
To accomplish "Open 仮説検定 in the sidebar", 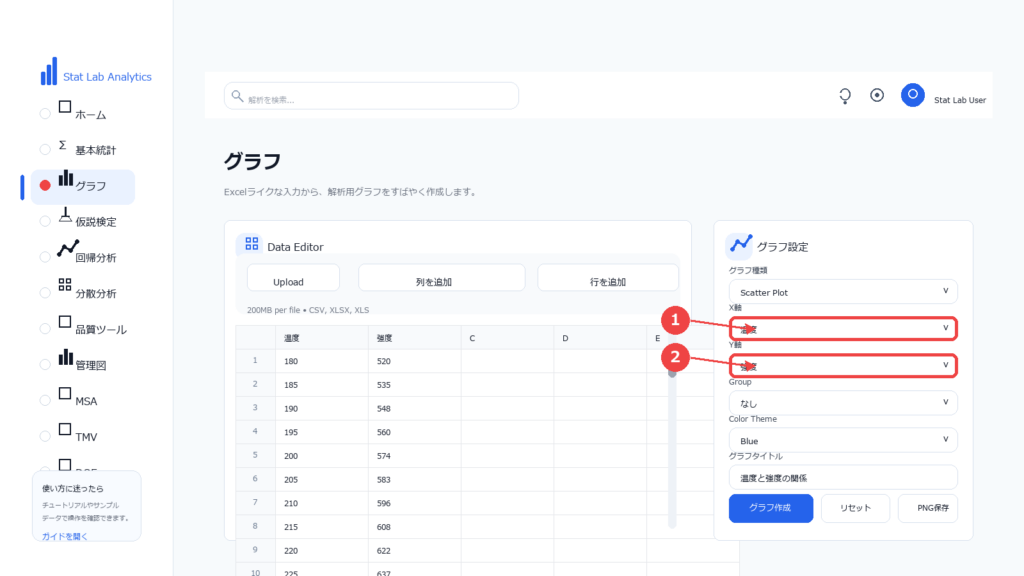I will pos(96,222).
